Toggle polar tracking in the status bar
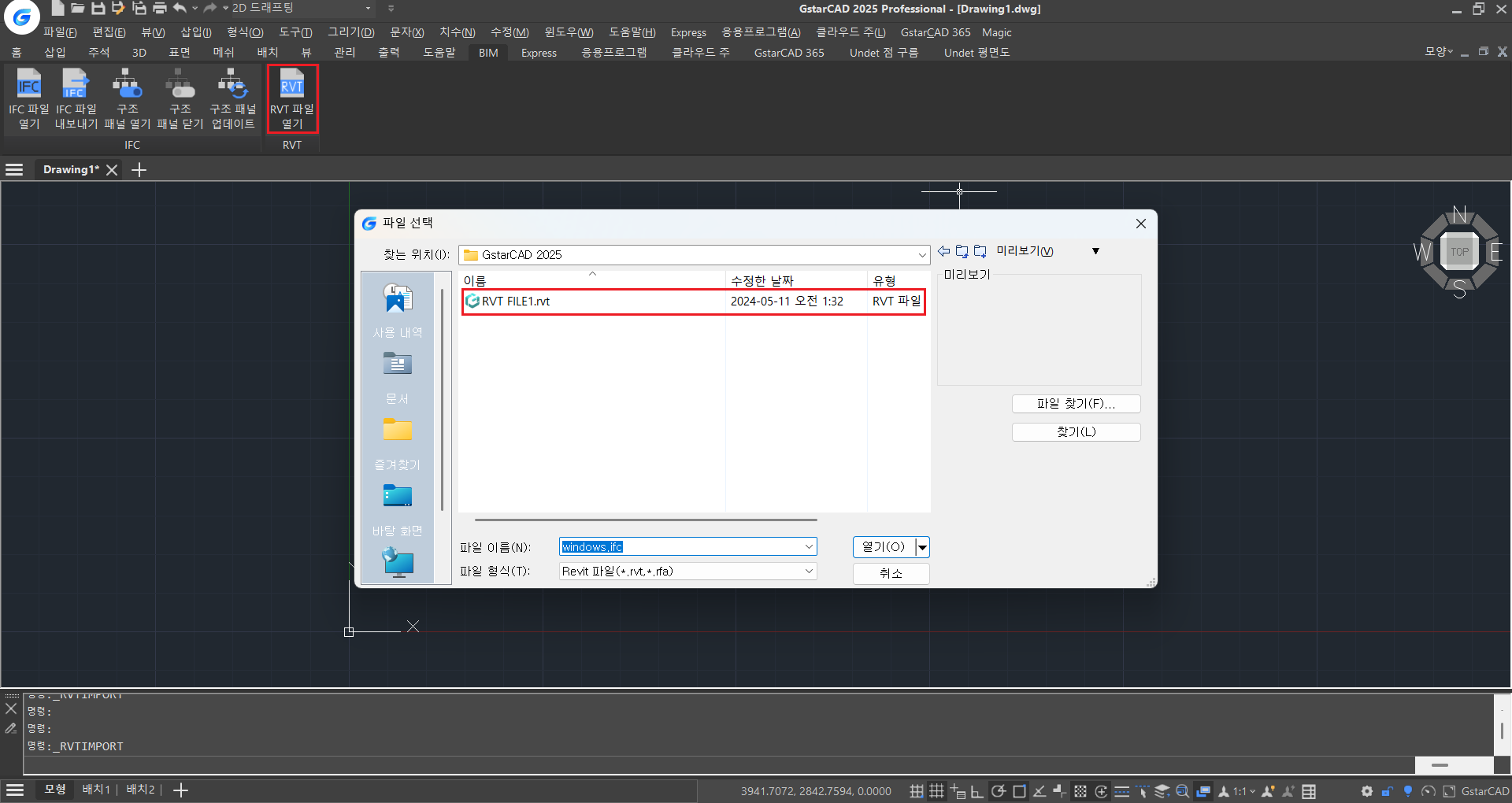Image resolution: width=1512 pixels, height=803 pixels. 998,791
